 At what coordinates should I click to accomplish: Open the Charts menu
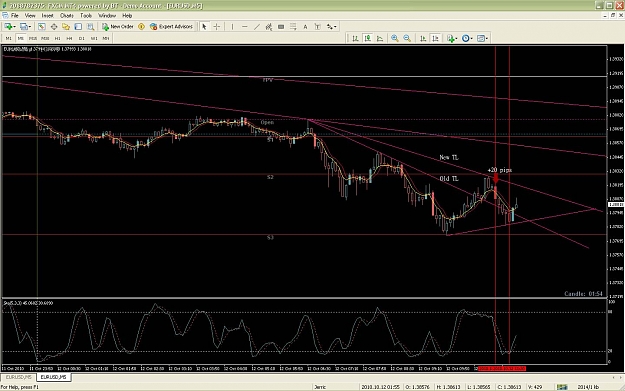point(67,16)
